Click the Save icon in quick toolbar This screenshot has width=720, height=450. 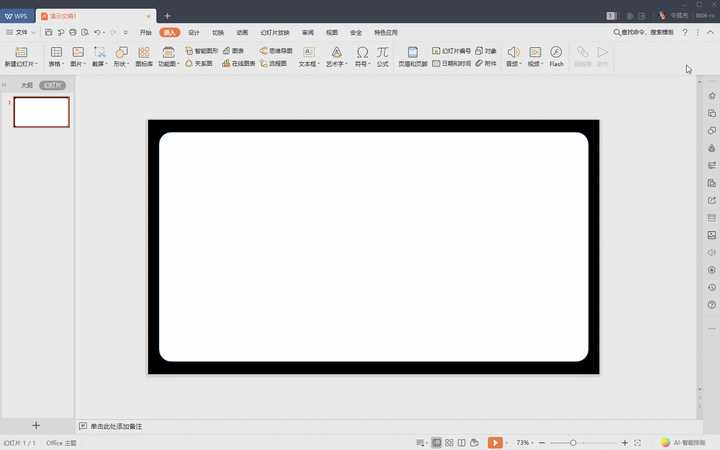click(49, 32)
